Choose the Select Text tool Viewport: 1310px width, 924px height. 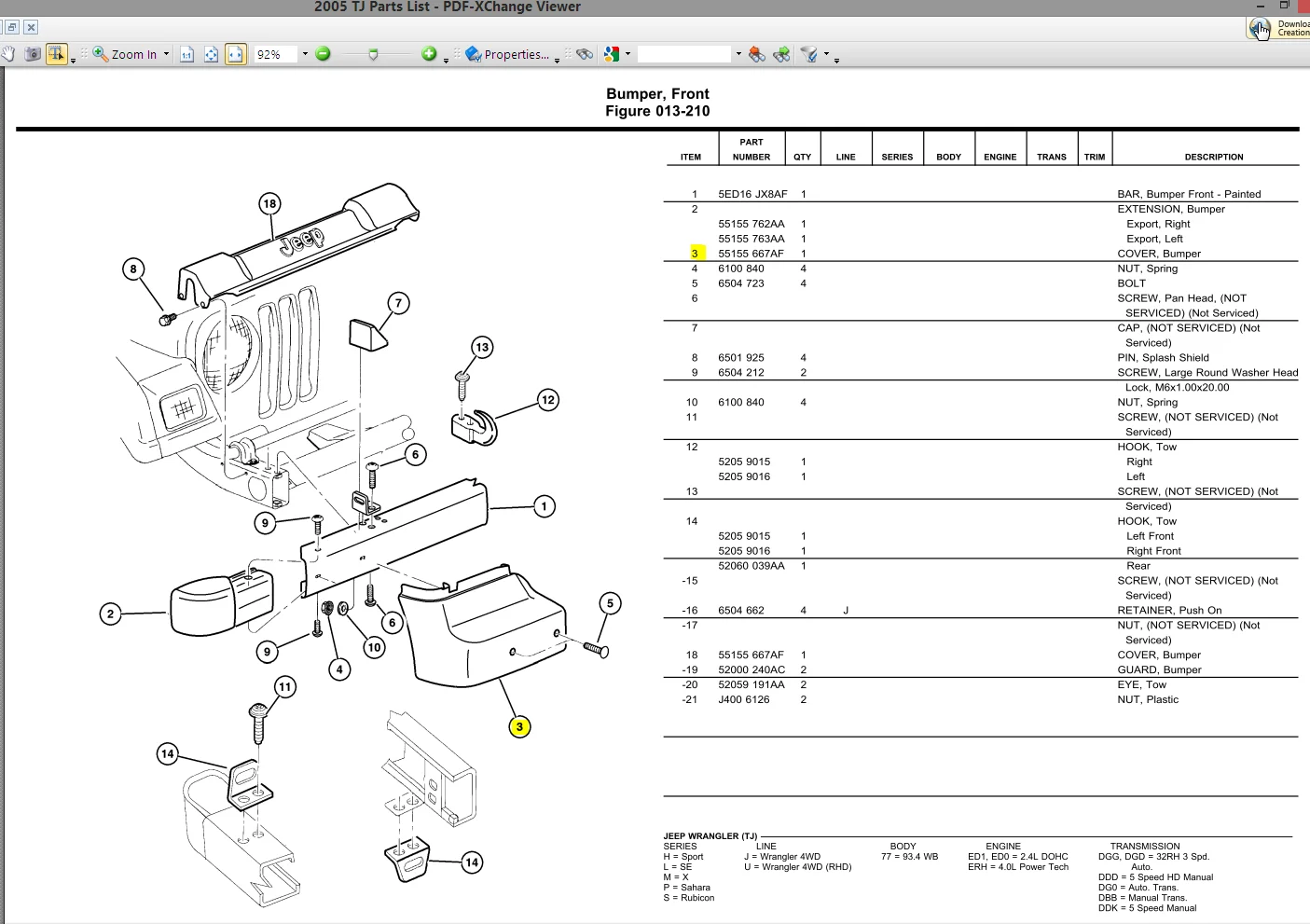click(x=57, y=54)
